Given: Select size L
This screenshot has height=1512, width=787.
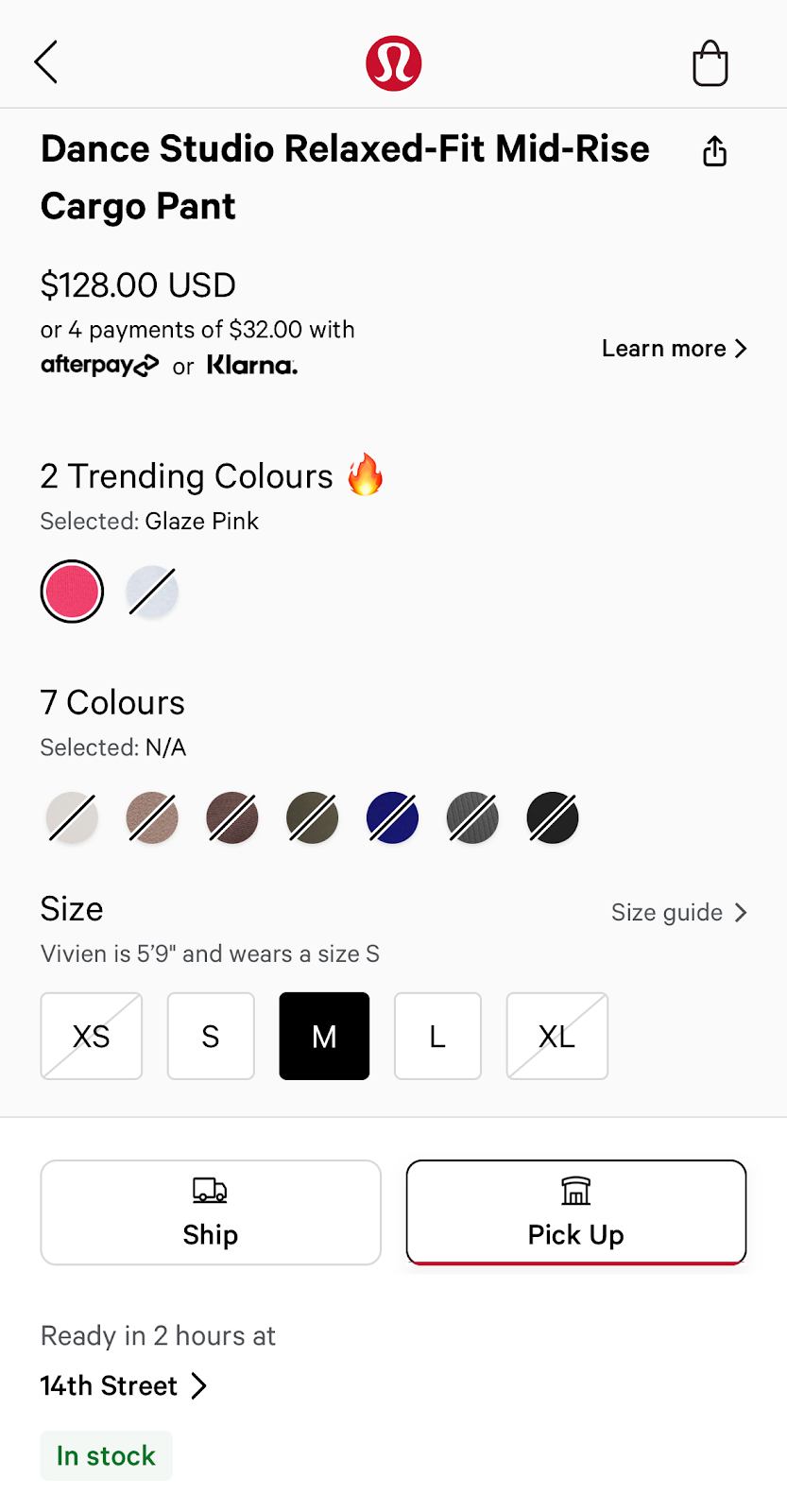Looking at the screenshot, I should click(x=436, y=1036).
